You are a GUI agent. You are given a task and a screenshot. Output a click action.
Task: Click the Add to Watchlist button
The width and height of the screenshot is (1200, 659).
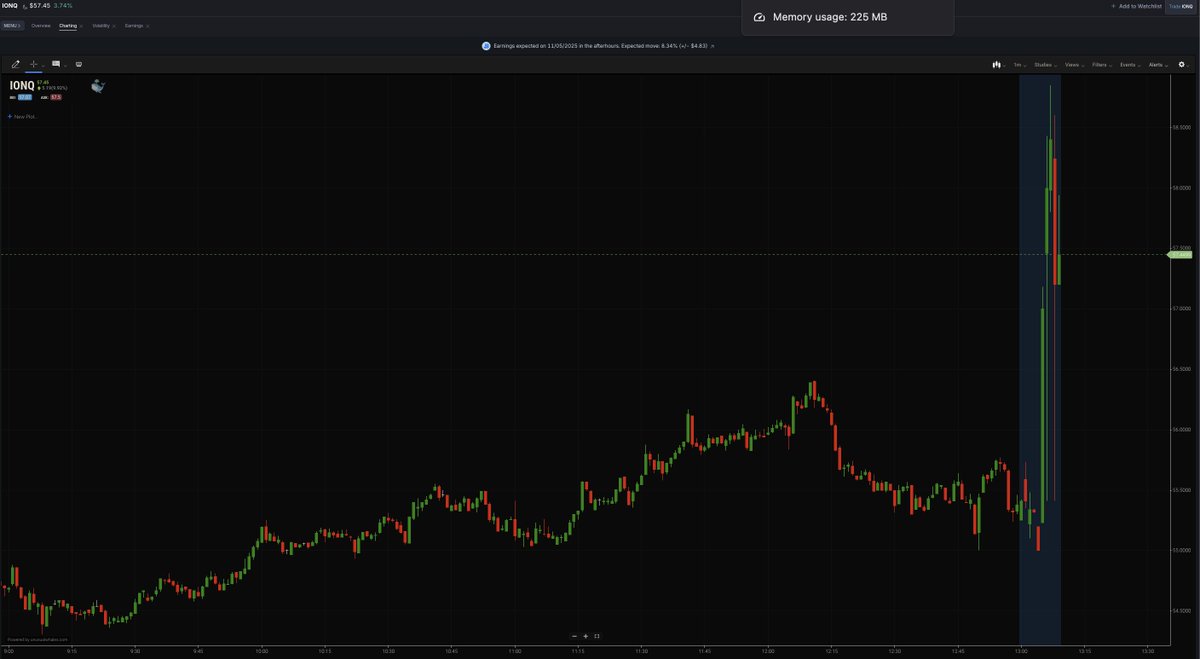1136,6
